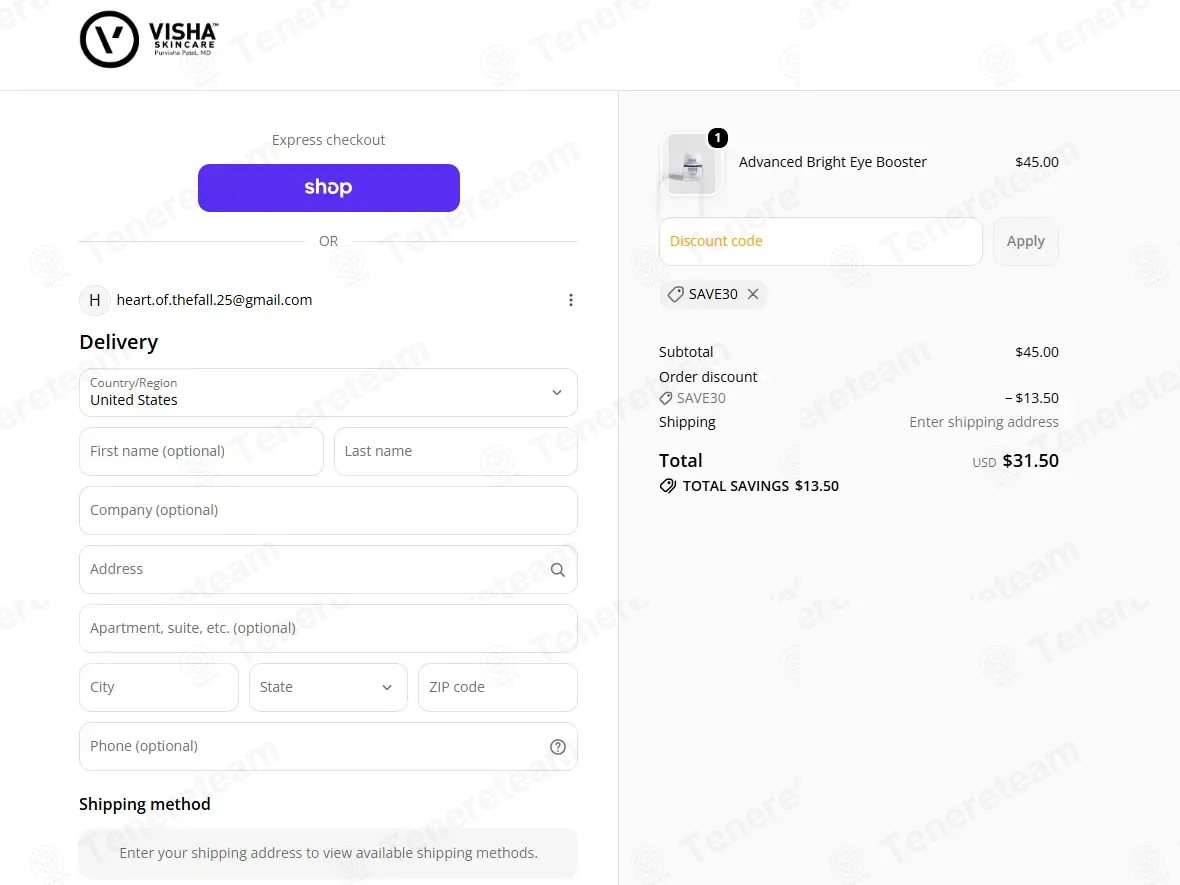Image resolution: width=1180 pixels, height=885 pixels.
Task: Open the email account options menu
Action: (x=570, y=300)
